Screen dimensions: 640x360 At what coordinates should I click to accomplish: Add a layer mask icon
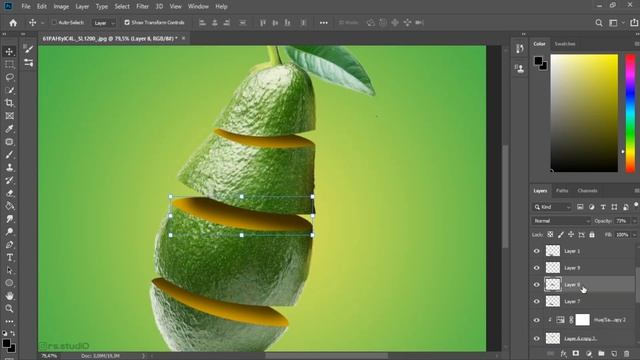(x=576, y=353)
